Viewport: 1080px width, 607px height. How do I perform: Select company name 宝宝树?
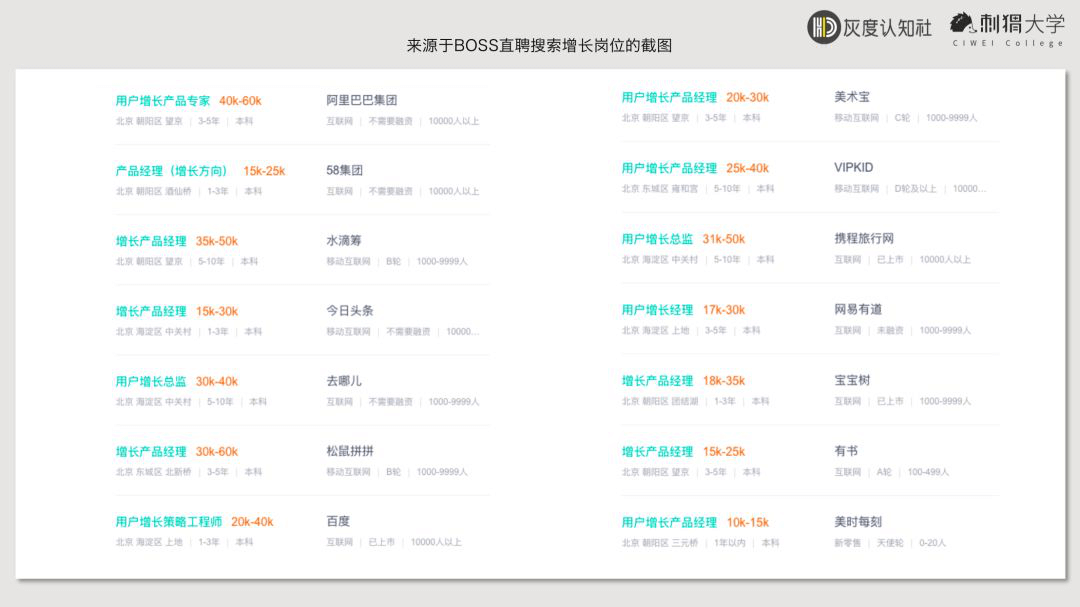tap(852, 380)
